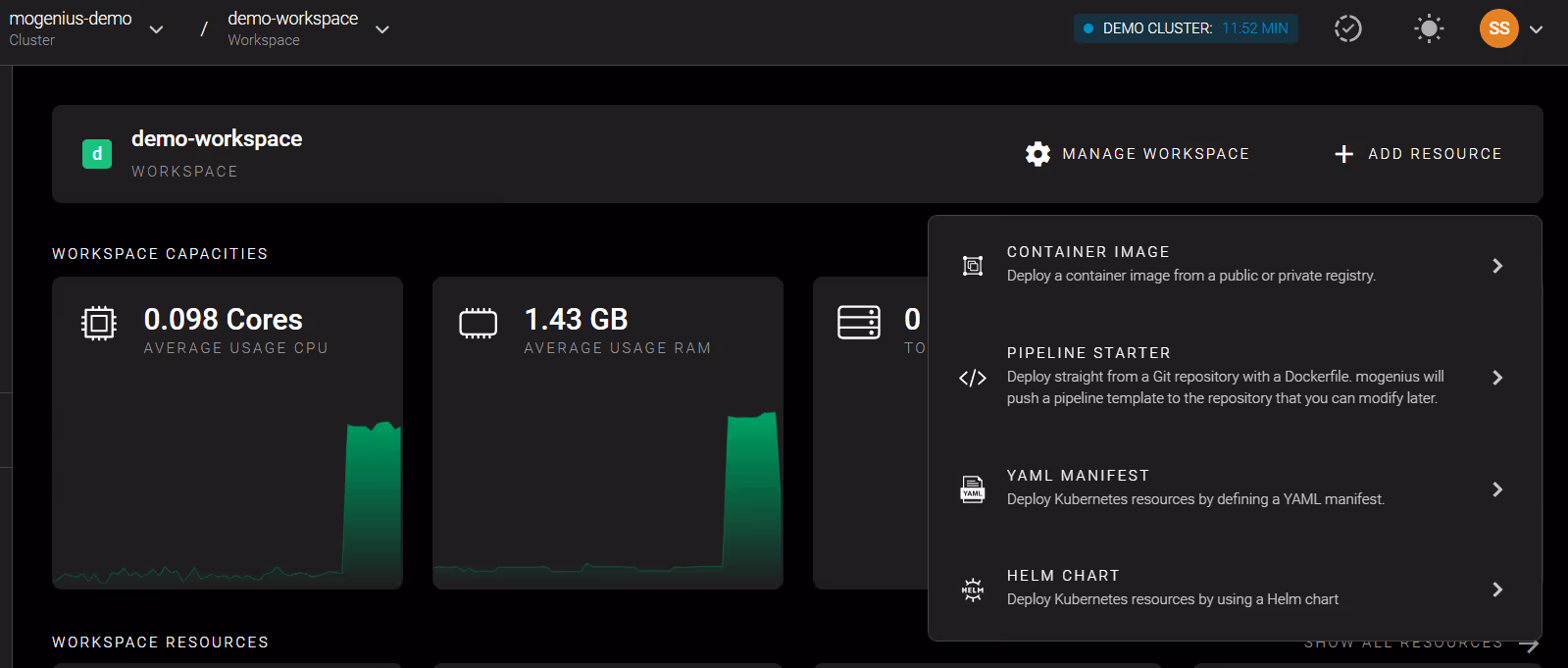Viewport: 1568px width, 668px height.
Task: Expand Helm Chart option chevron
Action: [1497, 590]
